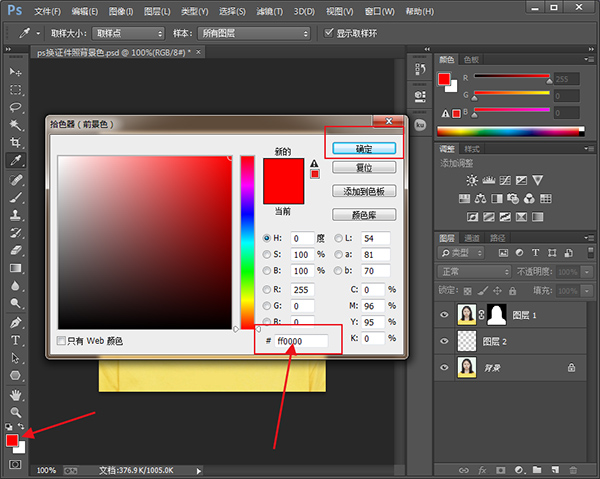Image resolution: width=600 pixels, height=479 pixels.
Task: Hide 图层 2 layer visibility eye
Action: click(x=445, y=341)
